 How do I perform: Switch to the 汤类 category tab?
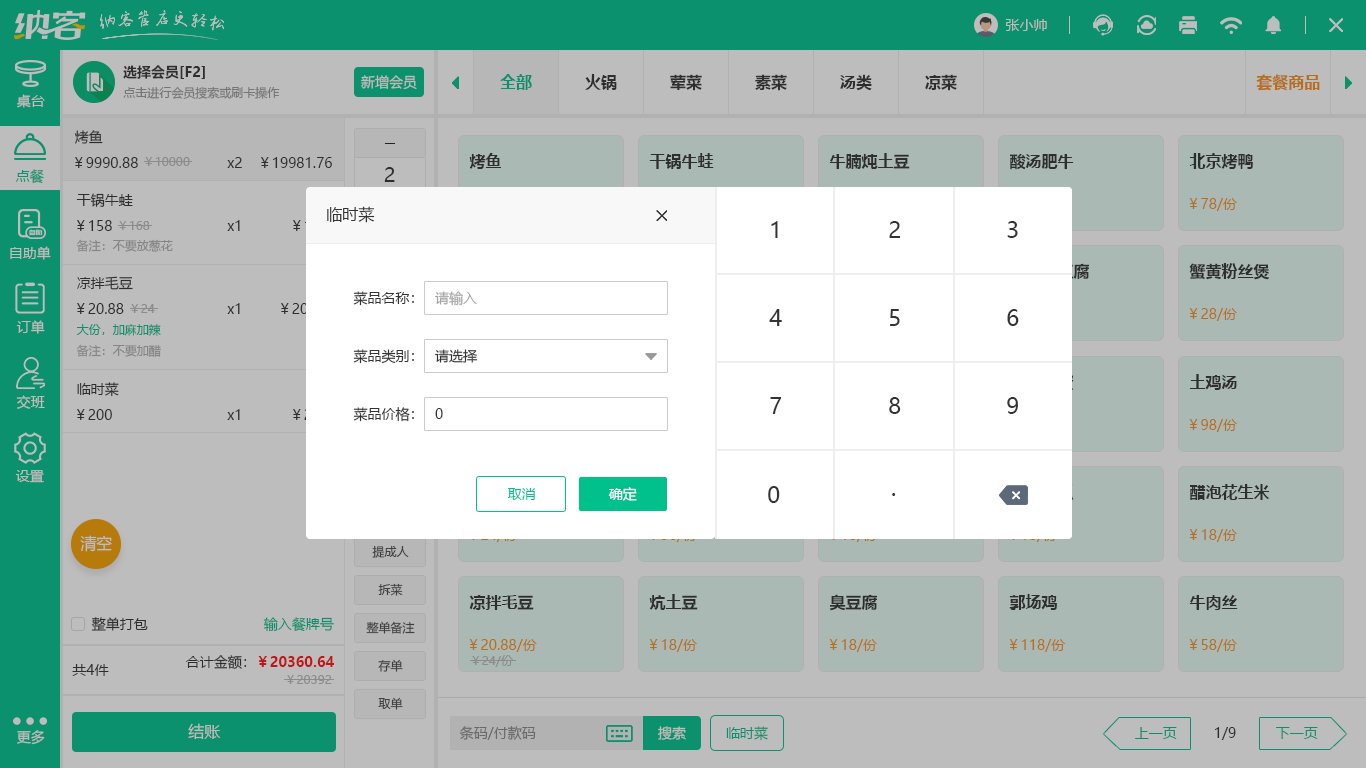855,84
